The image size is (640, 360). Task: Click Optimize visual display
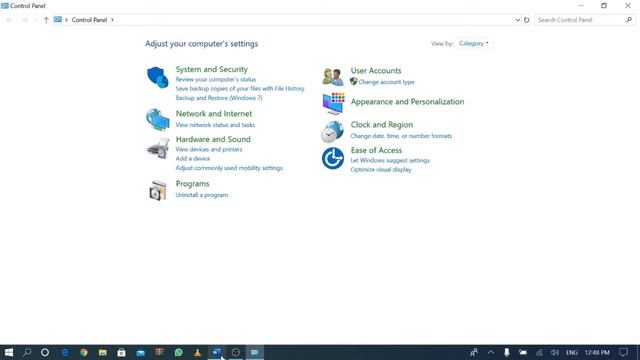coord(381,169)
